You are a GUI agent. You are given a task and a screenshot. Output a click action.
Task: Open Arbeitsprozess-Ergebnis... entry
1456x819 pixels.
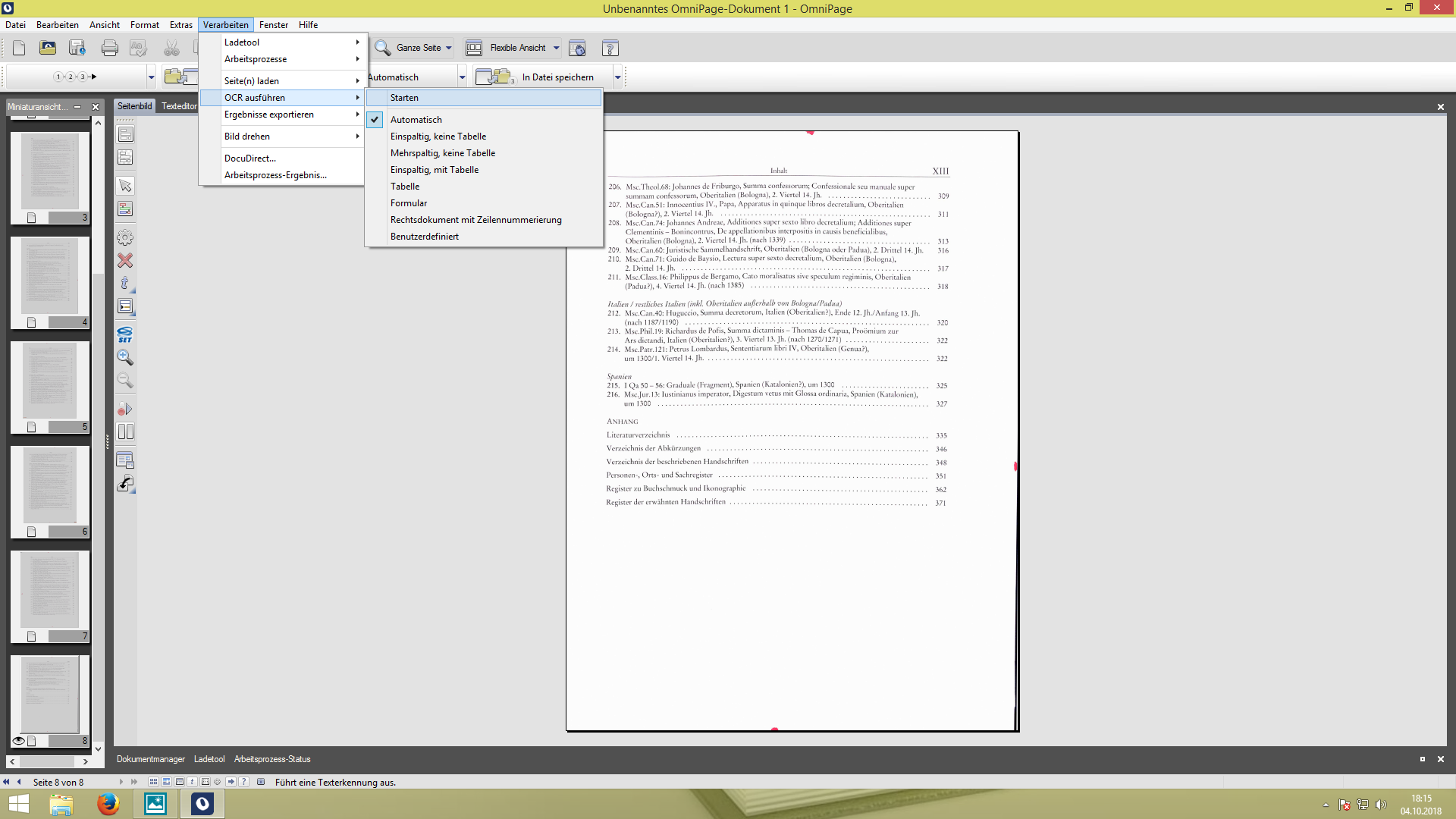point(282,175)
